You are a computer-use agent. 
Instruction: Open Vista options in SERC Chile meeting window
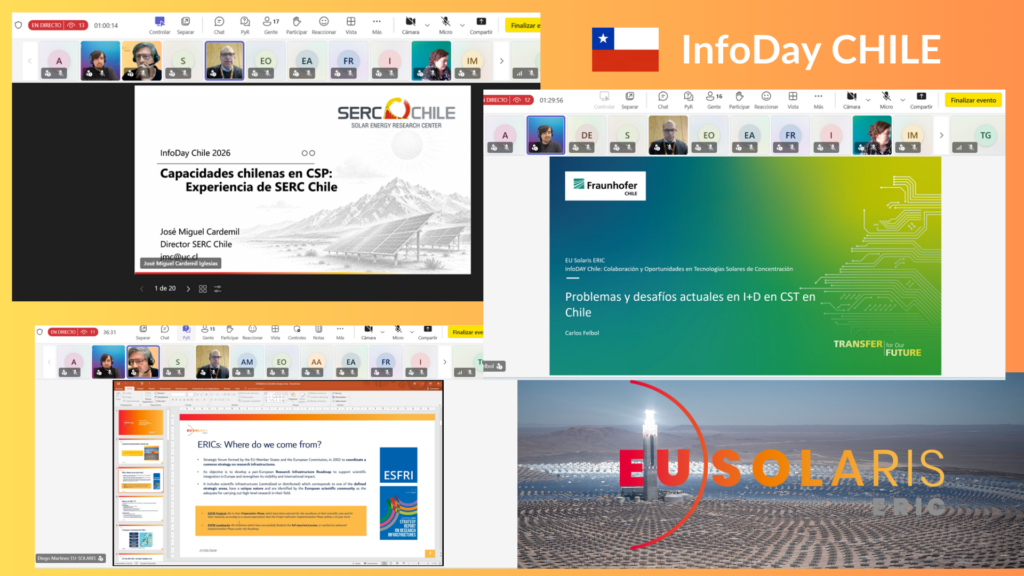click(351, 25)
